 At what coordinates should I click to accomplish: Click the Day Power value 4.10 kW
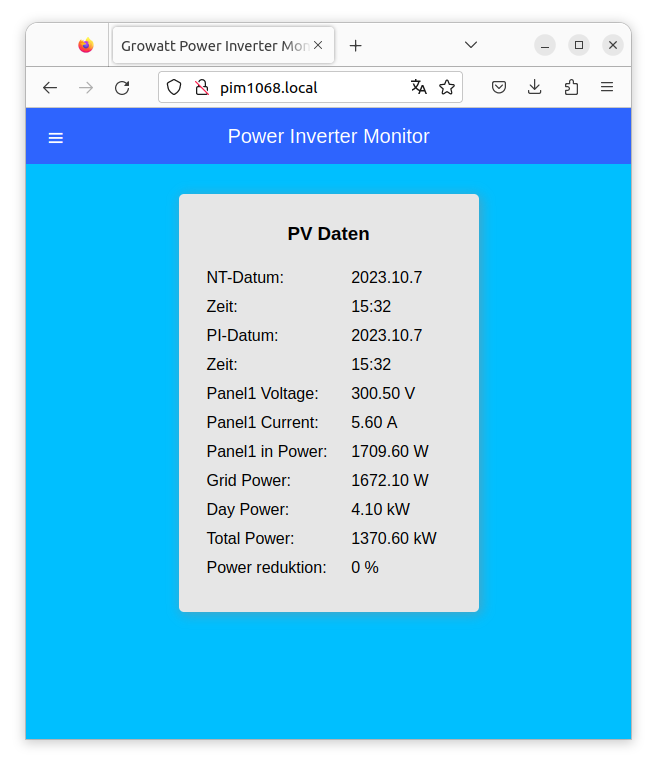click(x=380, y=509)
